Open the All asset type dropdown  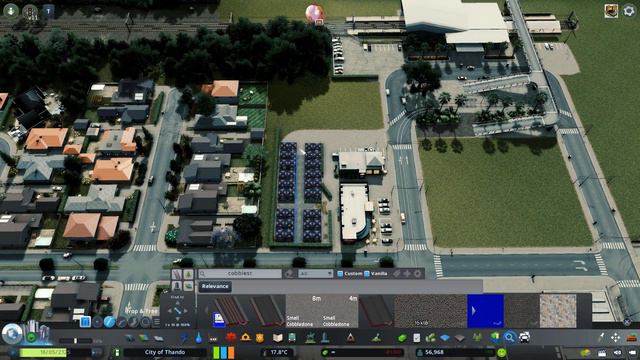(x=315, y=273)
